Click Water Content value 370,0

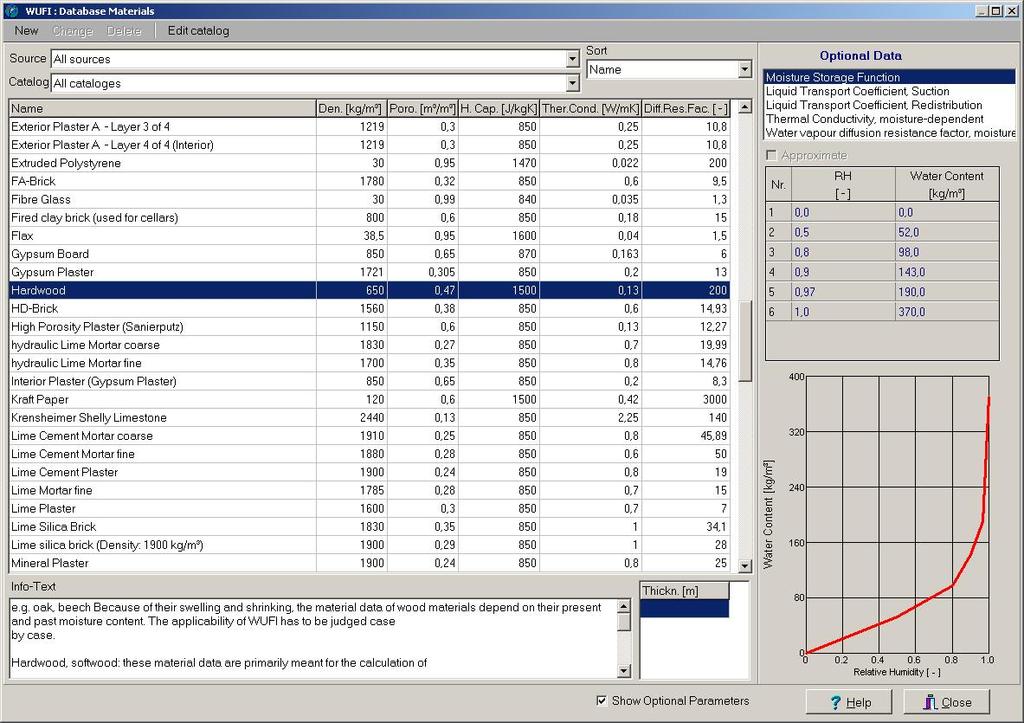tap(947, 312)
